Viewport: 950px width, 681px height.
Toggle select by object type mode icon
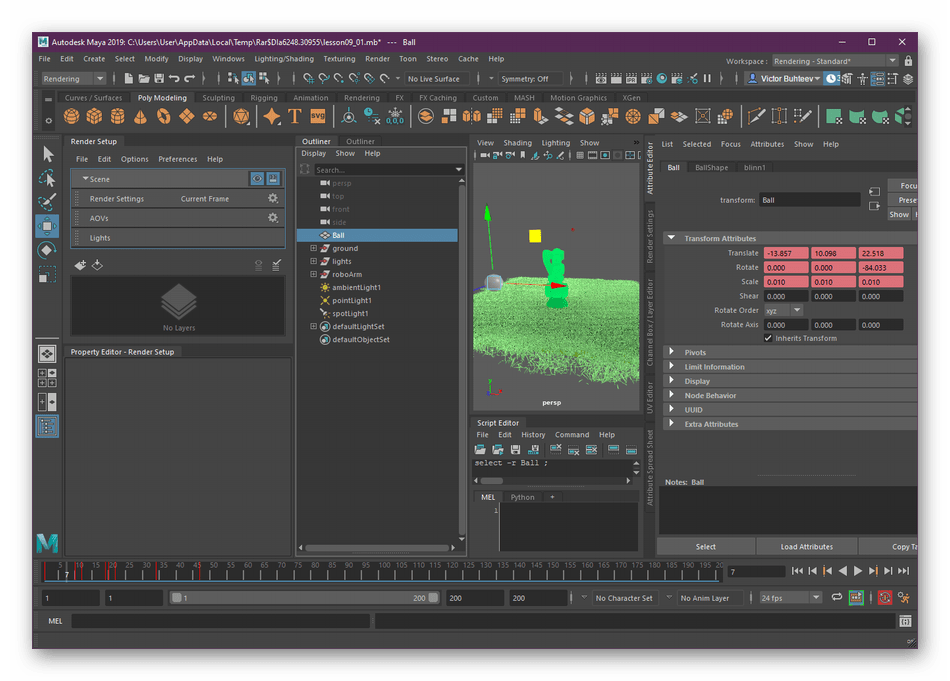pyautogui.click(x=249, y=78)
